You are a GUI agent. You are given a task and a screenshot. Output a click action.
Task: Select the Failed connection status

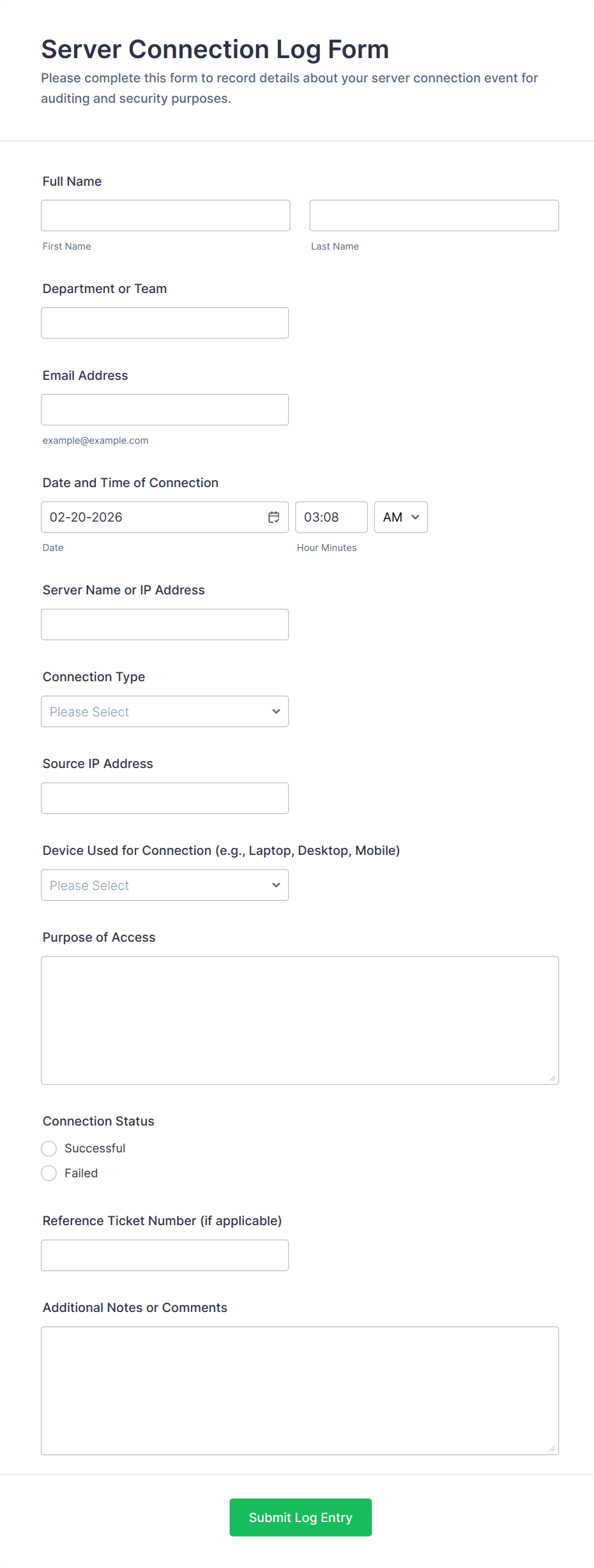pyautogui.click(x=49, y=1173)
